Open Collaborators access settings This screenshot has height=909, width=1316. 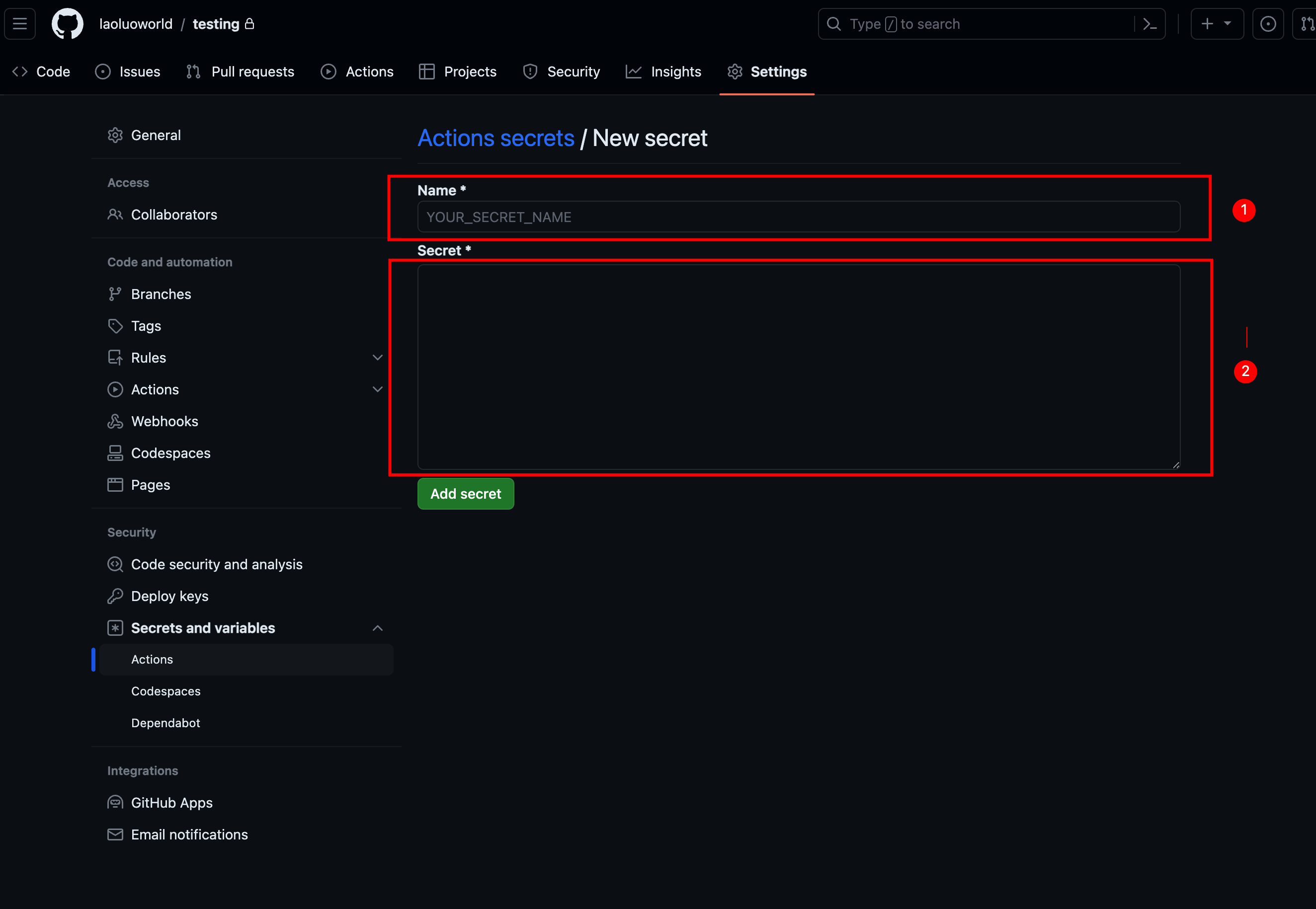coord(174,214)
